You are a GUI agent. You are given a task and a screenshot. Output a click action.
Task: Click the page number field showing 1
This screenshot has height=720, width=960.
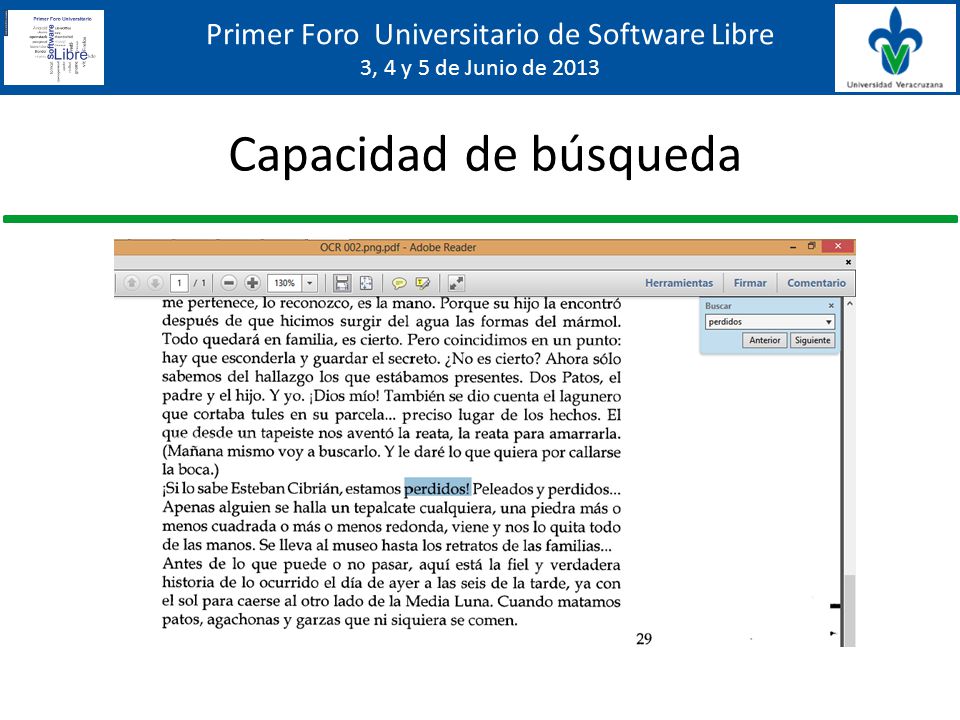tap(179, 283)
